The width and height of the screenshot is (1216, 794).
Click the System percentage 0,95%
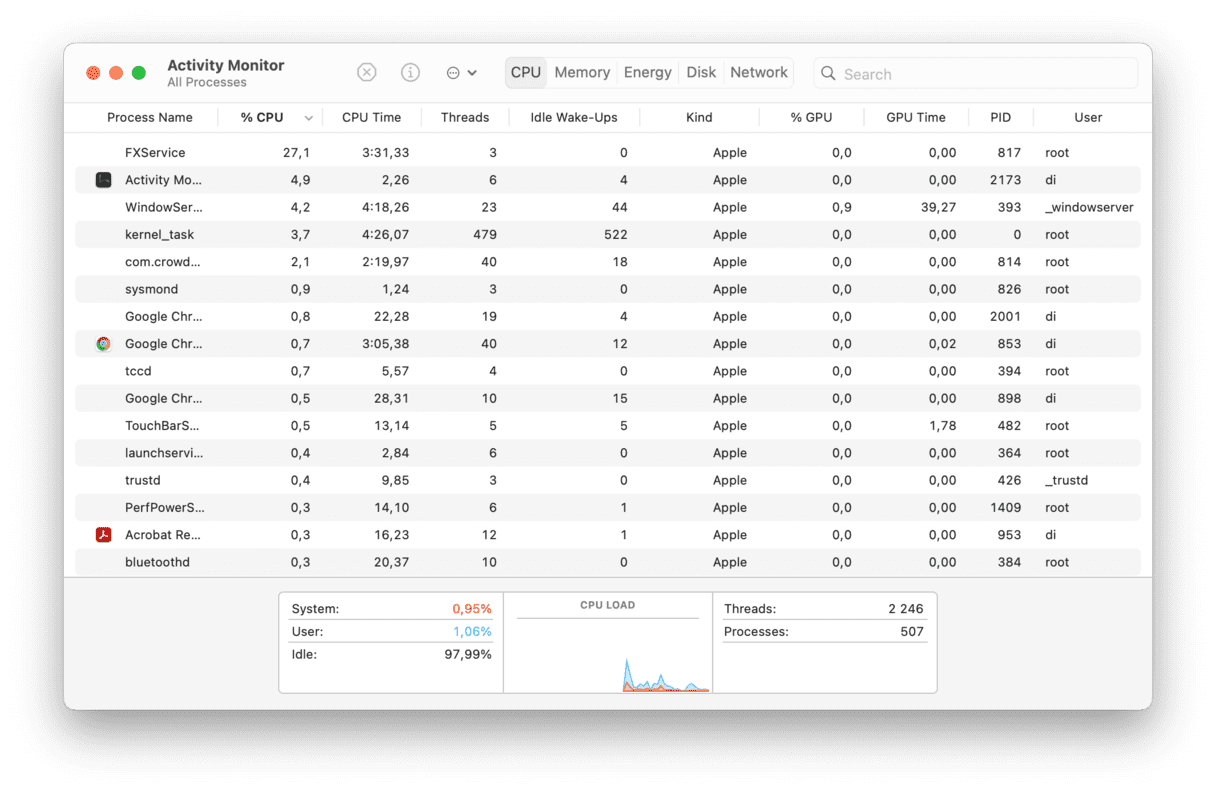472,609
